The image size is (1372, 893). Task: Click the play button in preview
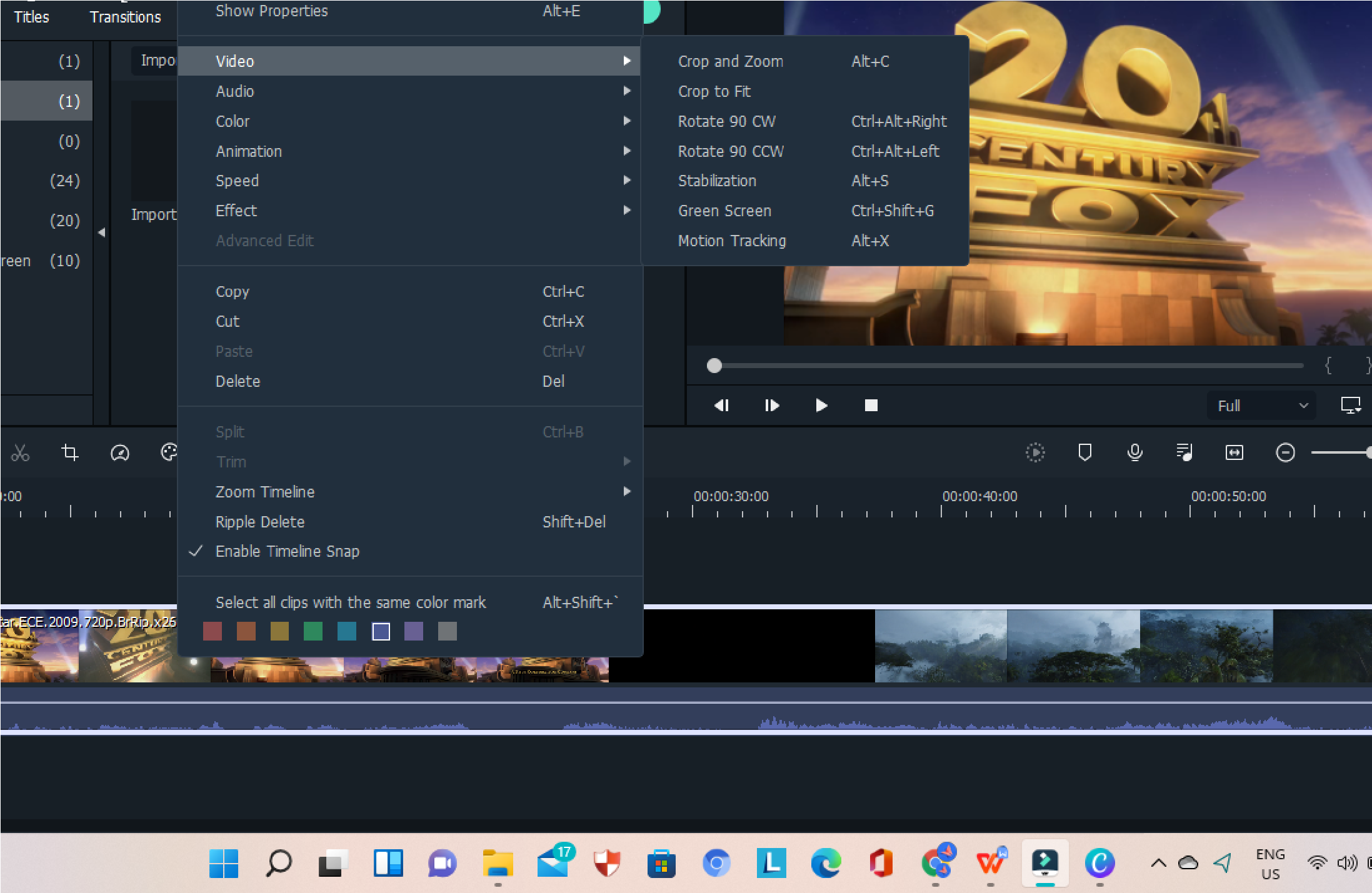821,404
